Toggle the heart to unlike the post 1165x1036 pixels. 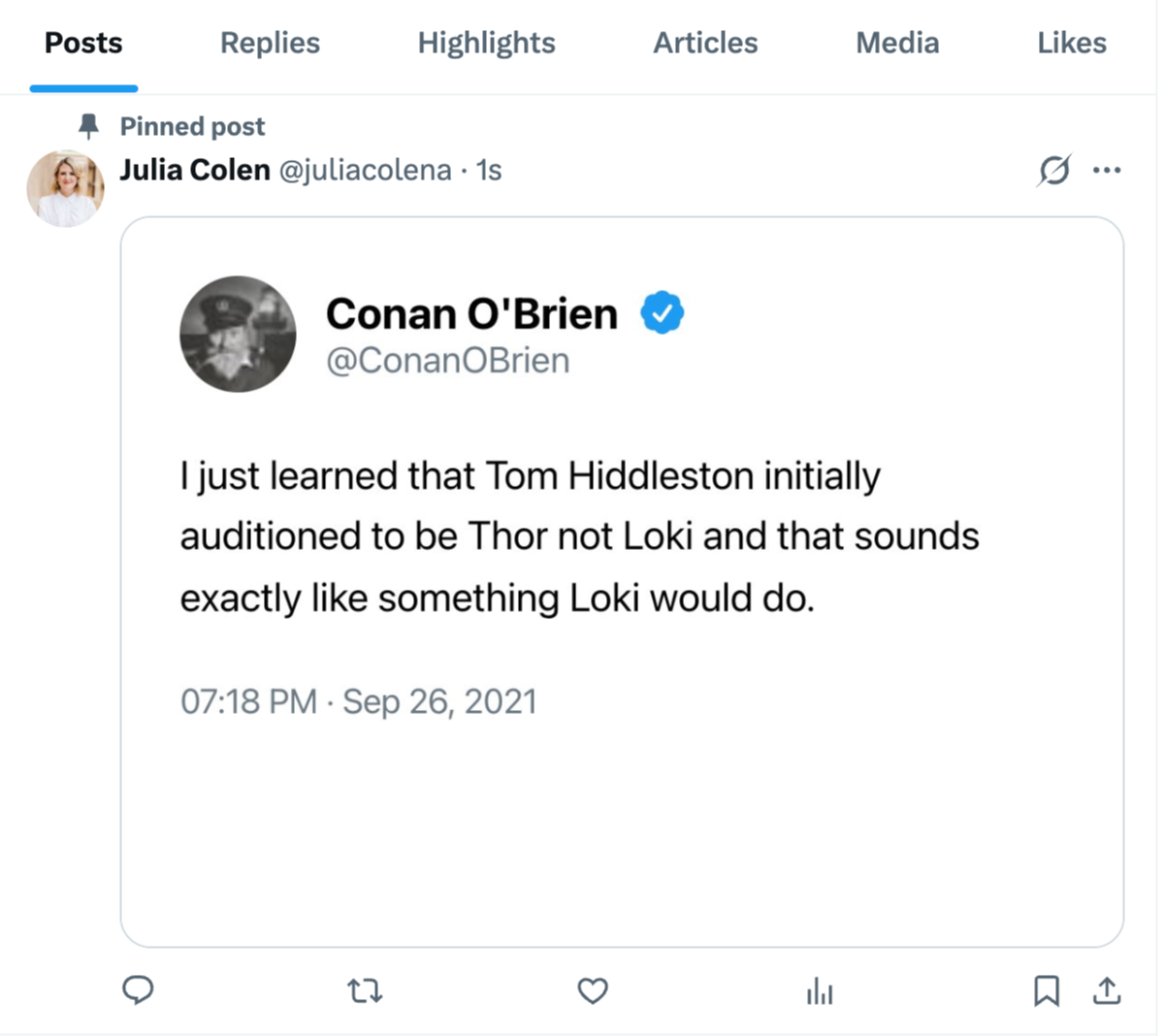pyautogui.click(x=593, y=990)
